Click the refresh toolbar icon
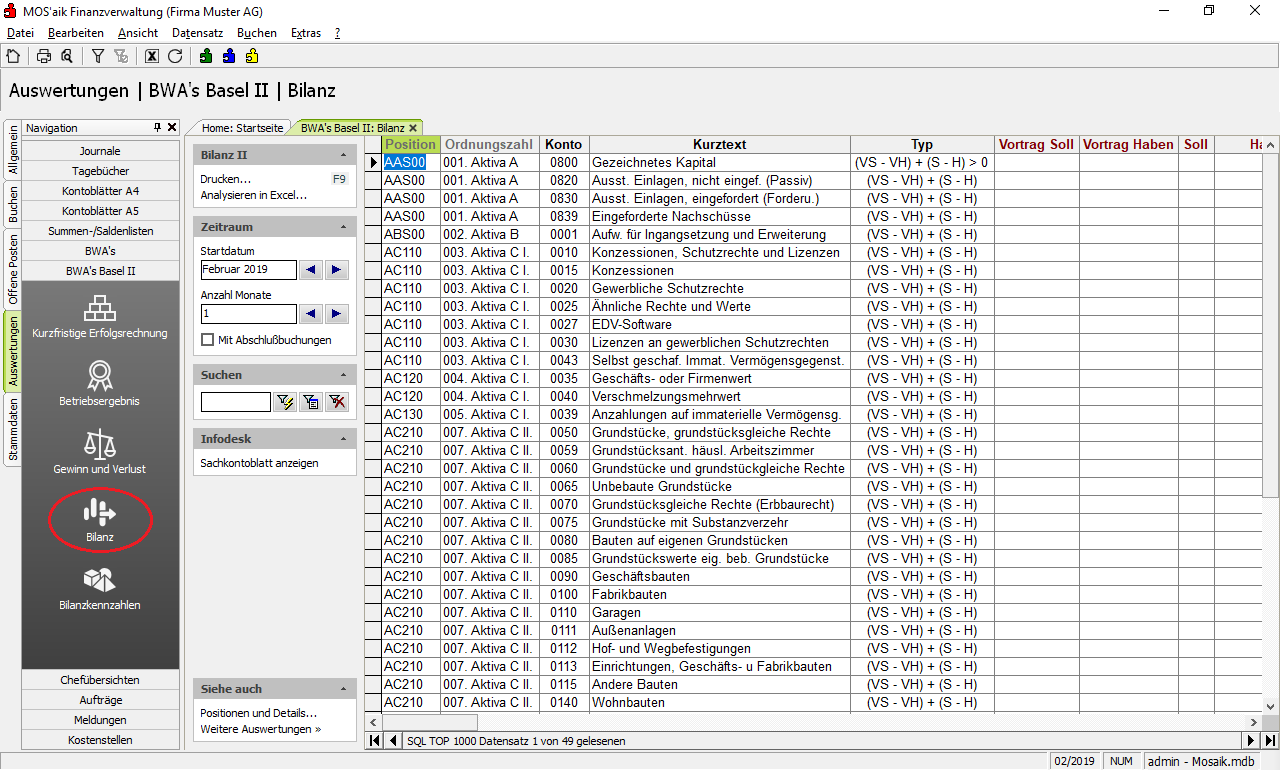Screen dimensions: 1280x770 (x=175, y=56)
